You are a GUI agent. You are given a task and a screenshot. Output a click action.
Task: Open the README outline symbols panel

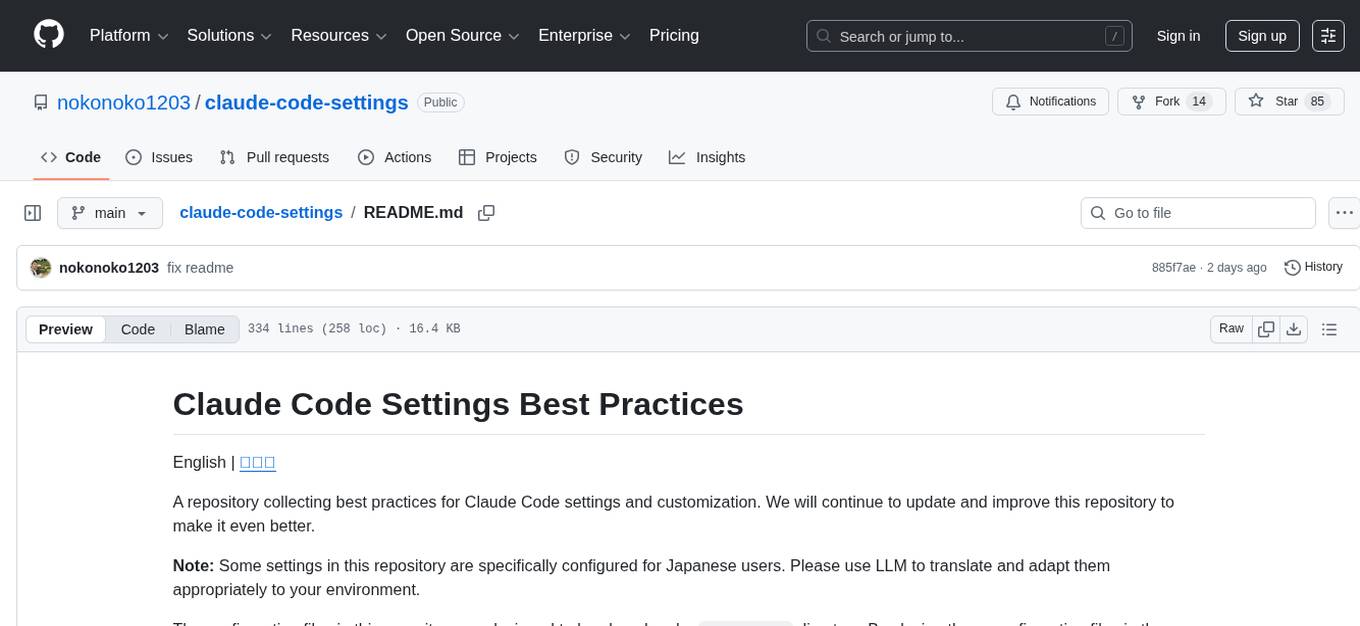(x=1330, y=328)
